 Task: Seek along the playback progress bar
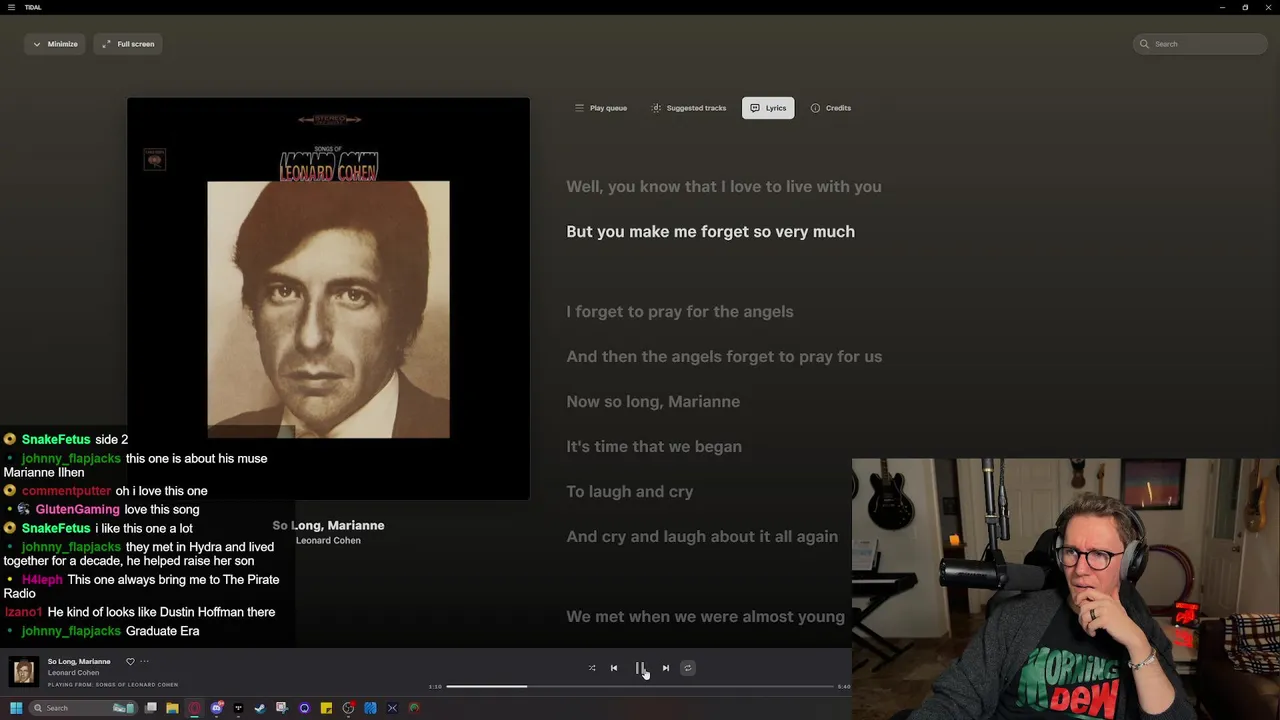(640, 687)
